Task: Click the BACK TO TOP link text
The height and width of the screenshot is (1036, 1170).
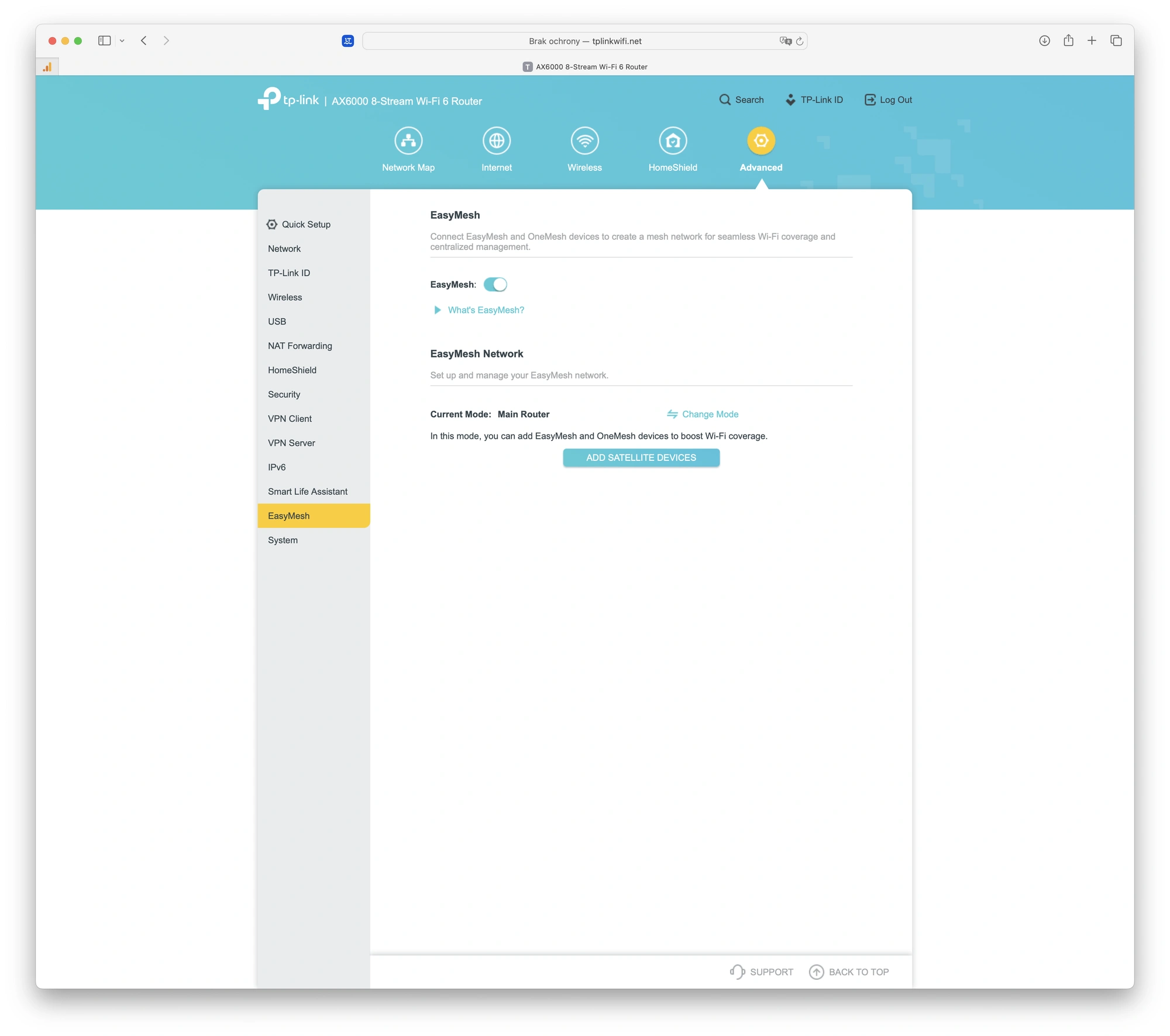Action: 859,972
